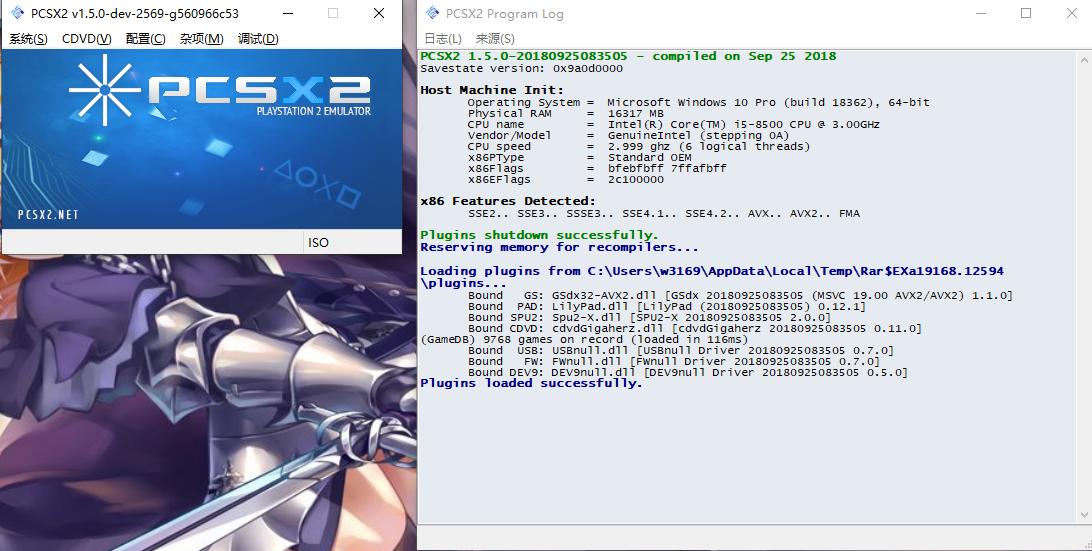Click the log scrollbar down arrow
Viewport: 1092px width, 551px height.
1085,515
